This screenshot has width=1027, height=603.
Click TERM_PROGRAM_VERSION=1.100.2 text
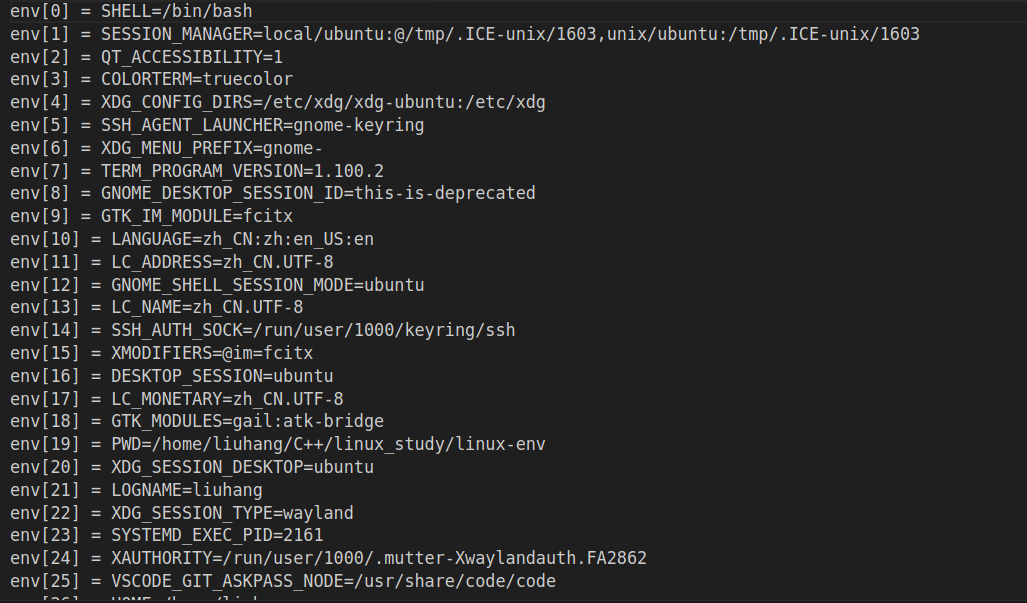242,171
